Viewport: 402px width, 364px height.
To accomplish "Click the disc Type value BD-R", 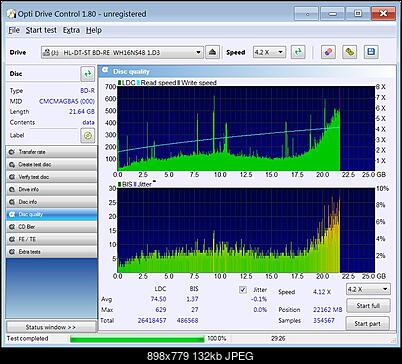I will [87, 91].
